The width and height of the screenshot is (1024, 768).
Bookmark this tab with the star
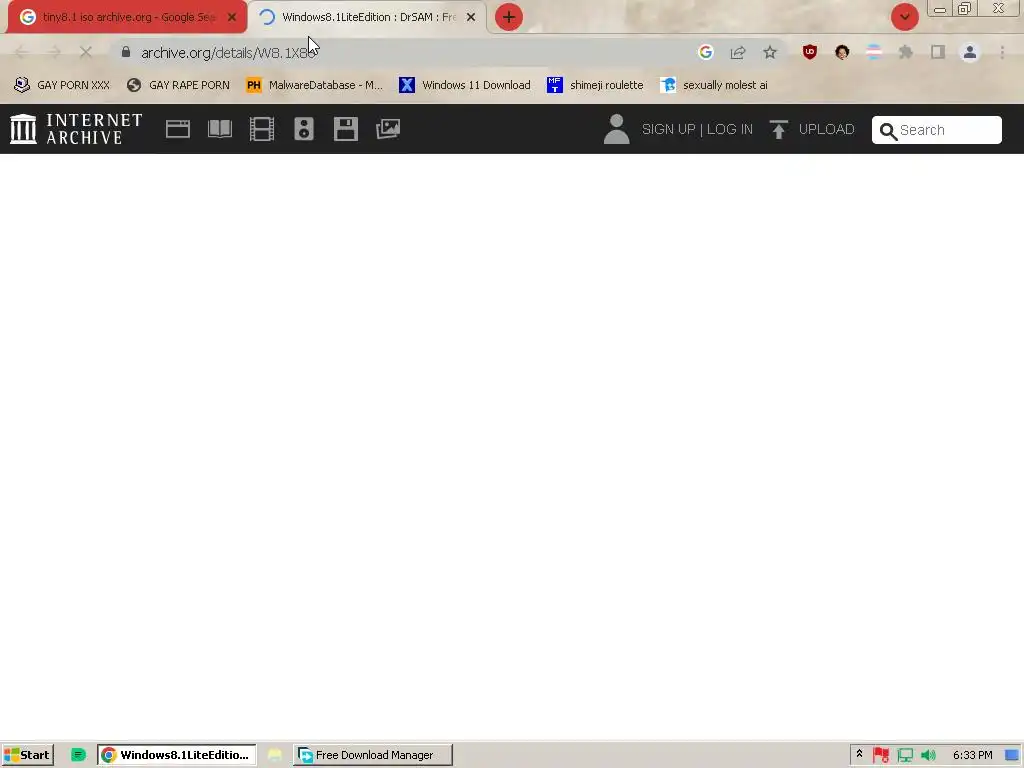coord(770,52)
